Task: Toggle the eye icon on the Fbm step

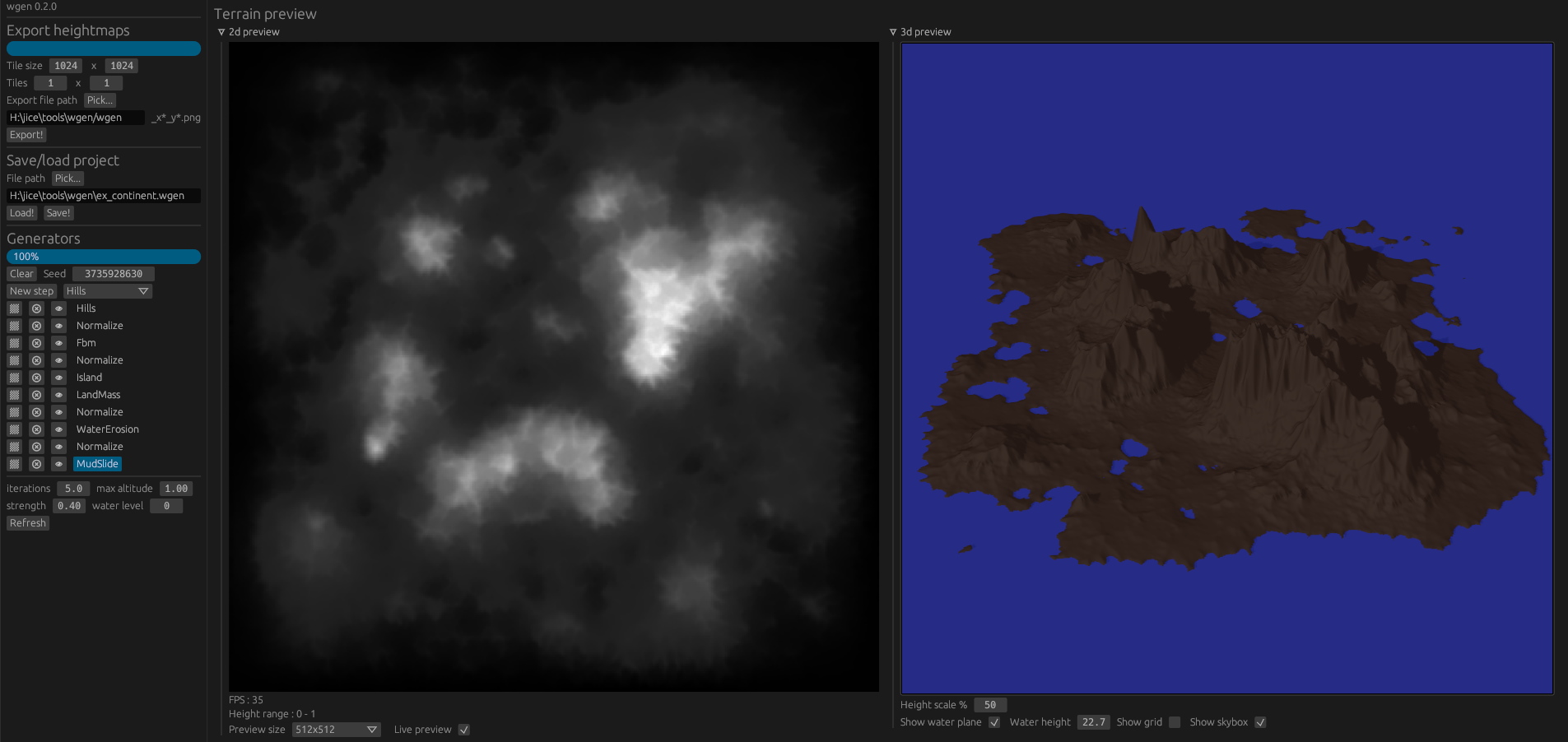Action: pyautogui.click(x=58, y=343)
